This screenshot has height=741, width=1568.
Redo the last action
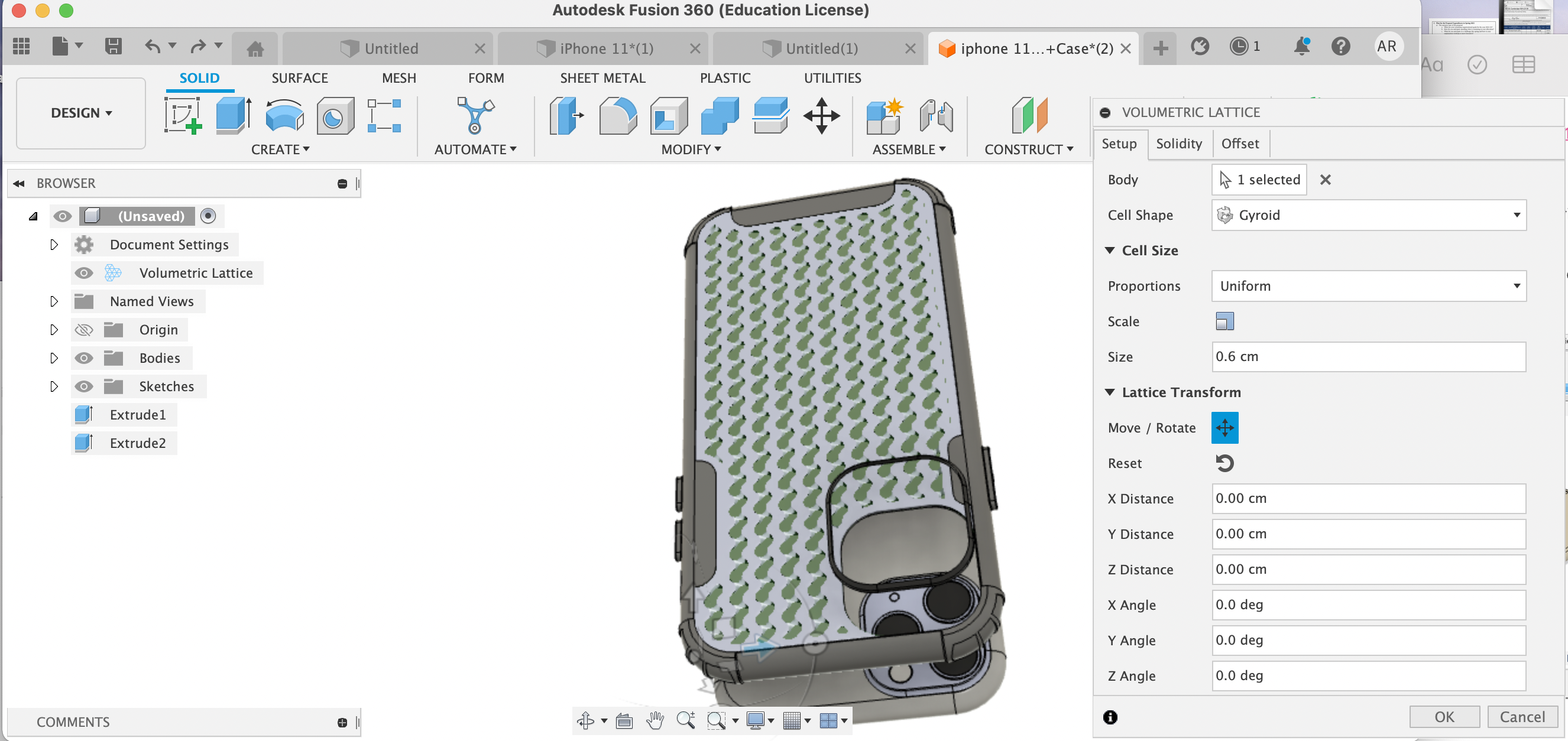[198, 46]
